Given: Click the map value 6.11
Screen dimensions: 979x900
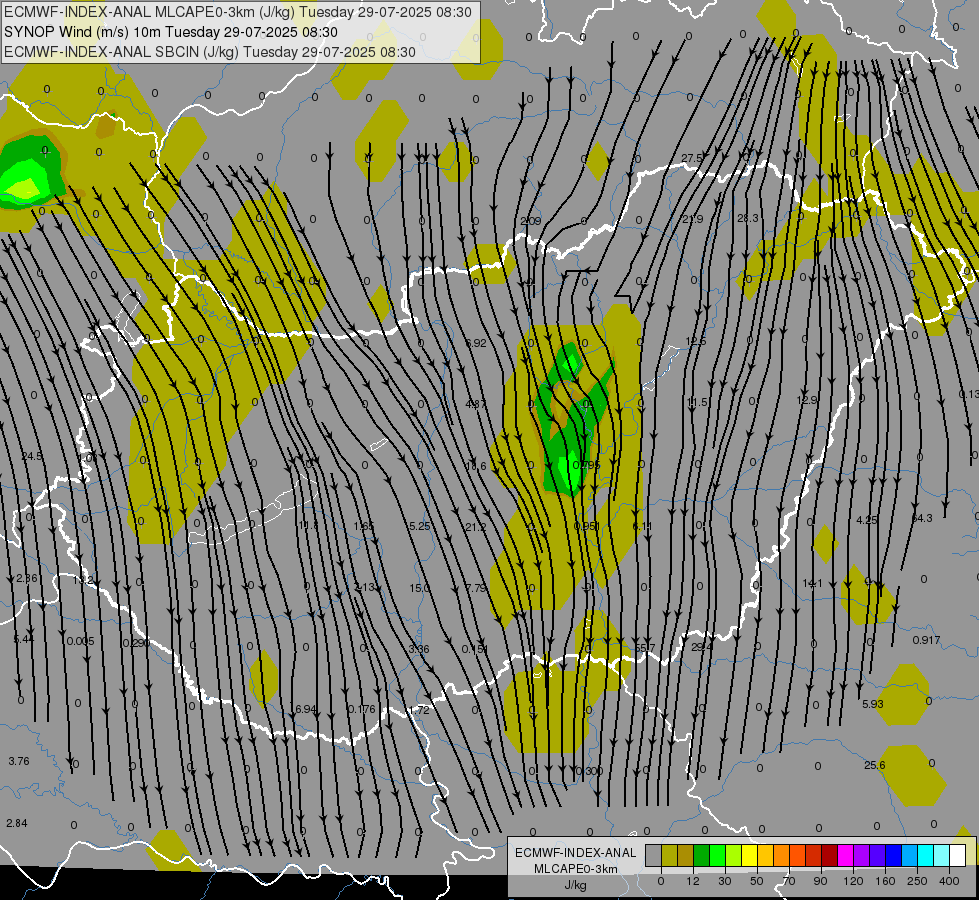Looking at the screenshot, I should click(x=642, y=527).
